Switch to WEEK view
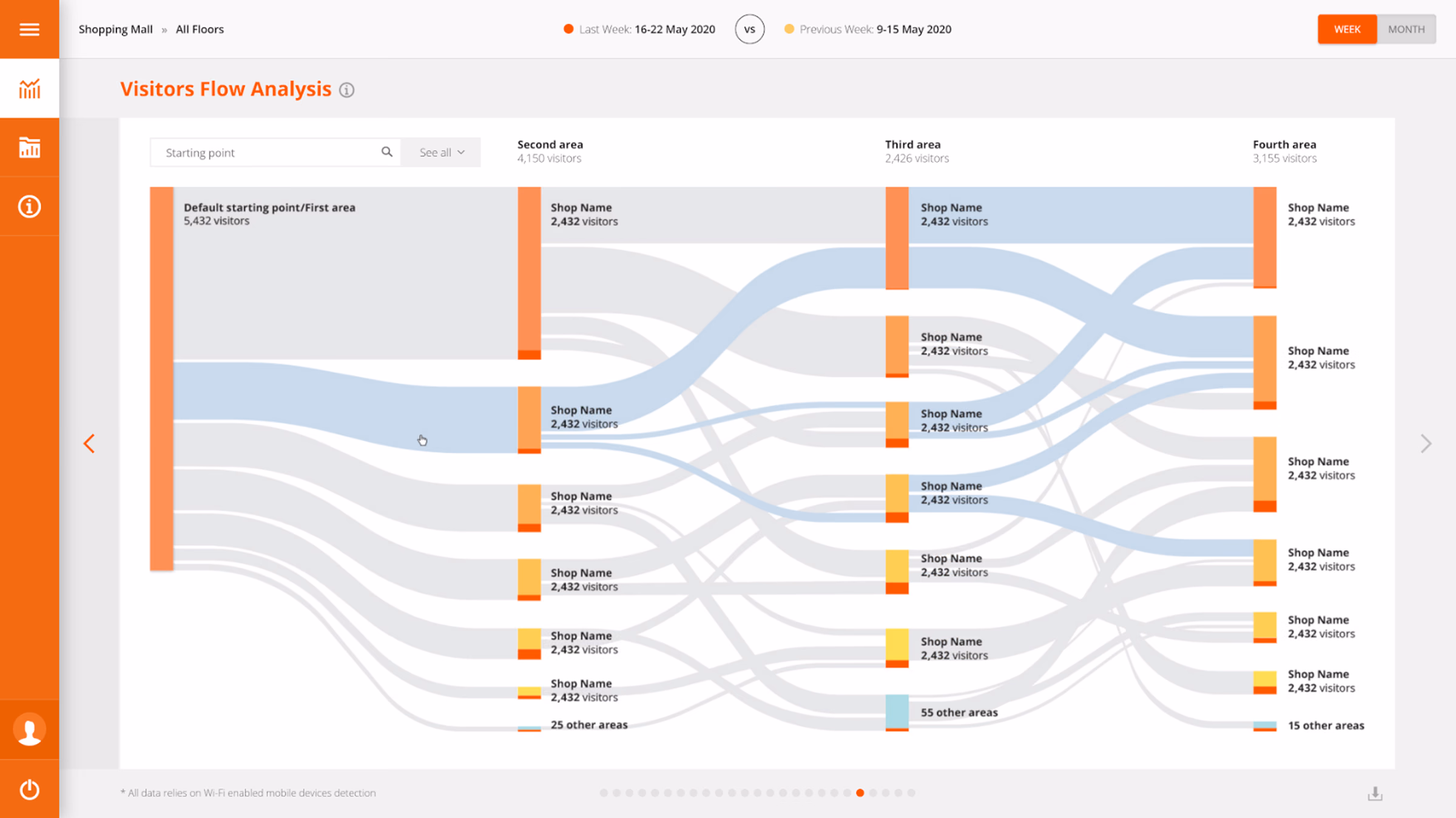Image resolution: width=1456 pixels, height=818 pixels. tap(1347, 29)
